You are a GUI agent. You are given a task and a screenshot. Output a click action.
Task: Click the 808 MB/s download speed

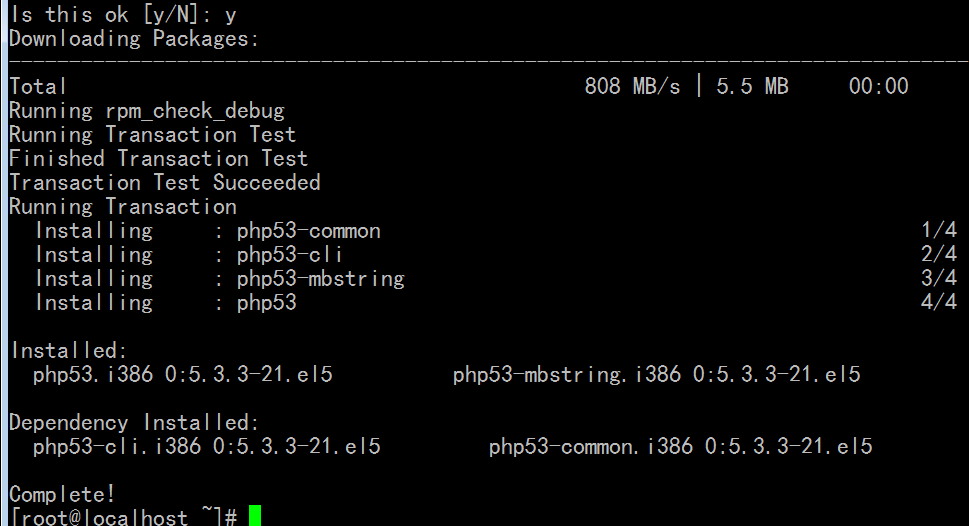pyautogui.click(x=632, y=87)
